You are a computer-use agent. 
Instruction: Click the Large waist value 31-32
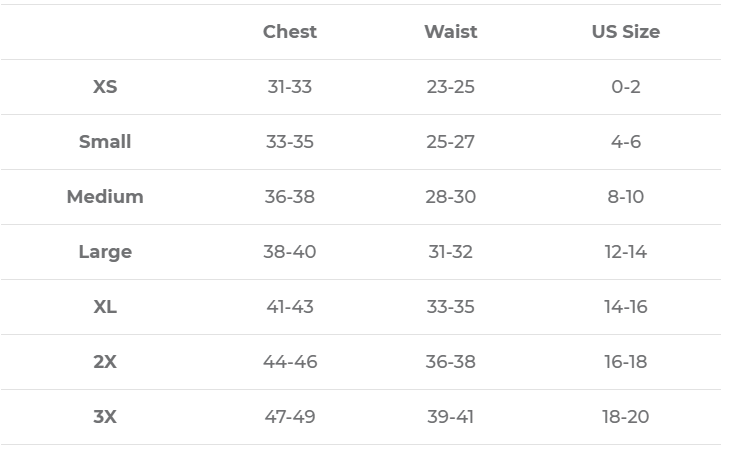tap(450, 252)
